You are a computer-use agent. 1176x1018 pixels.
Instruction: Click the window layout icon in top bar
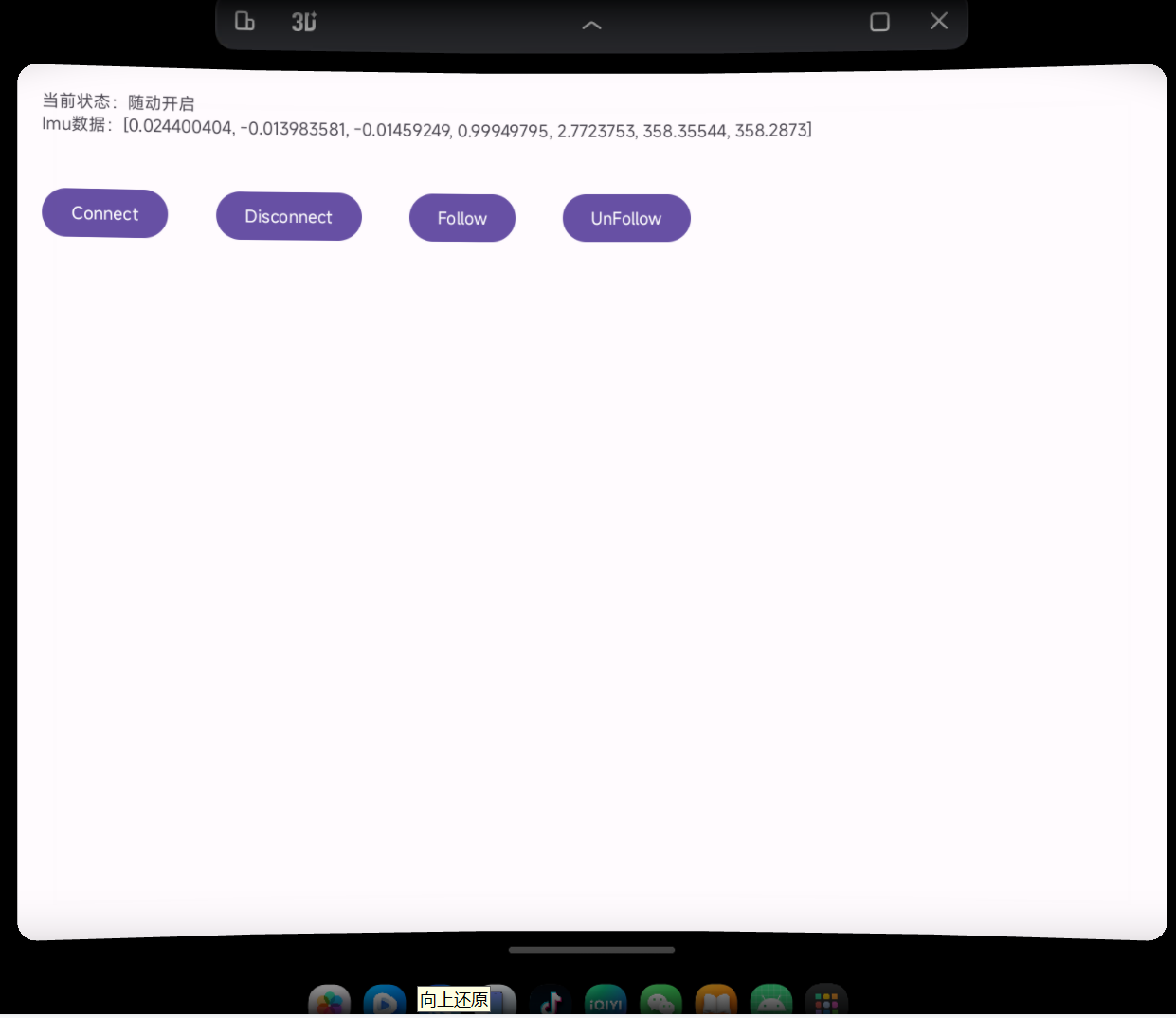[244, 21]
